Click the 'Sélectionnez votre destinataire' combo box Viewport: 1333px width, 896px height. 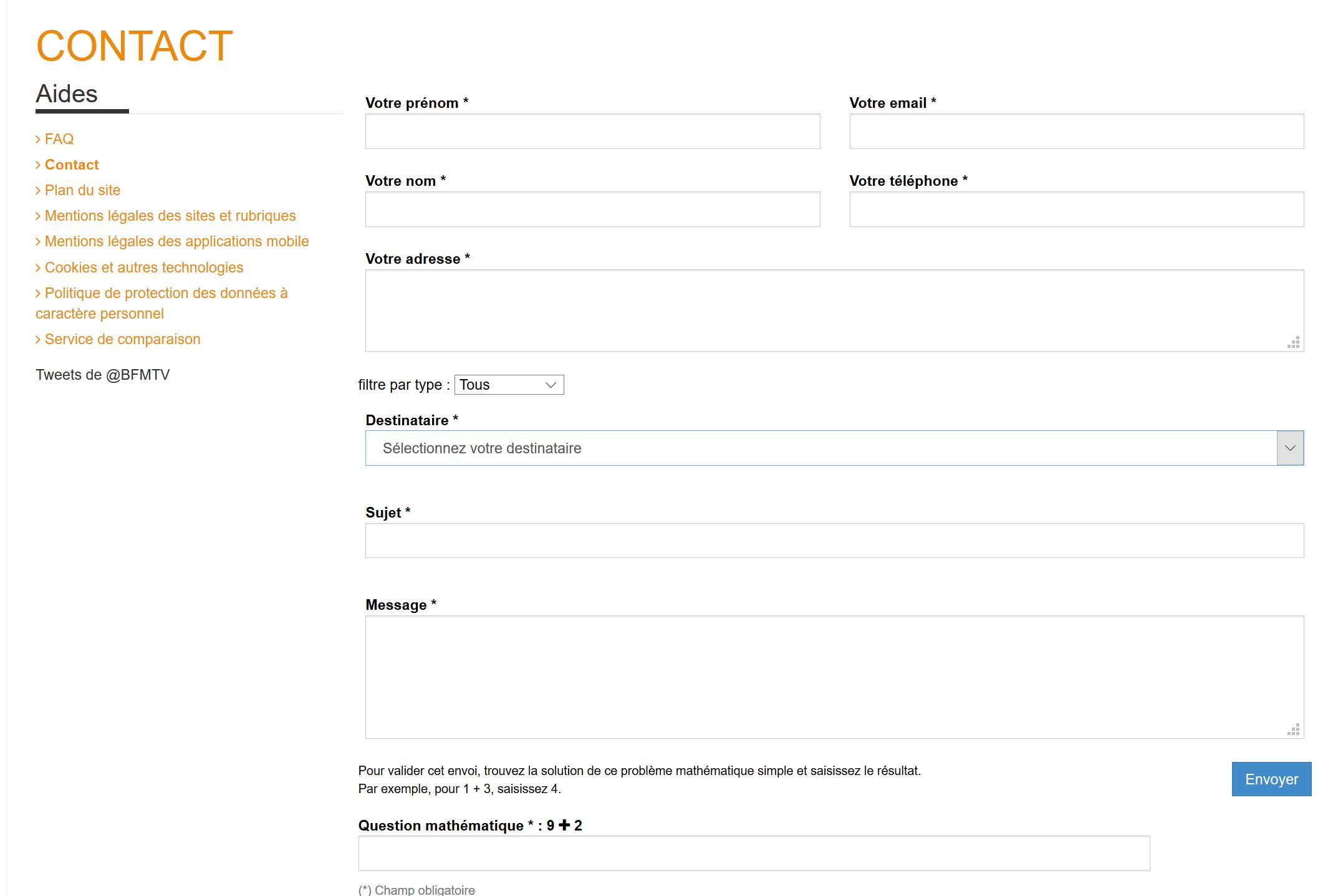(x=820, y=448)
